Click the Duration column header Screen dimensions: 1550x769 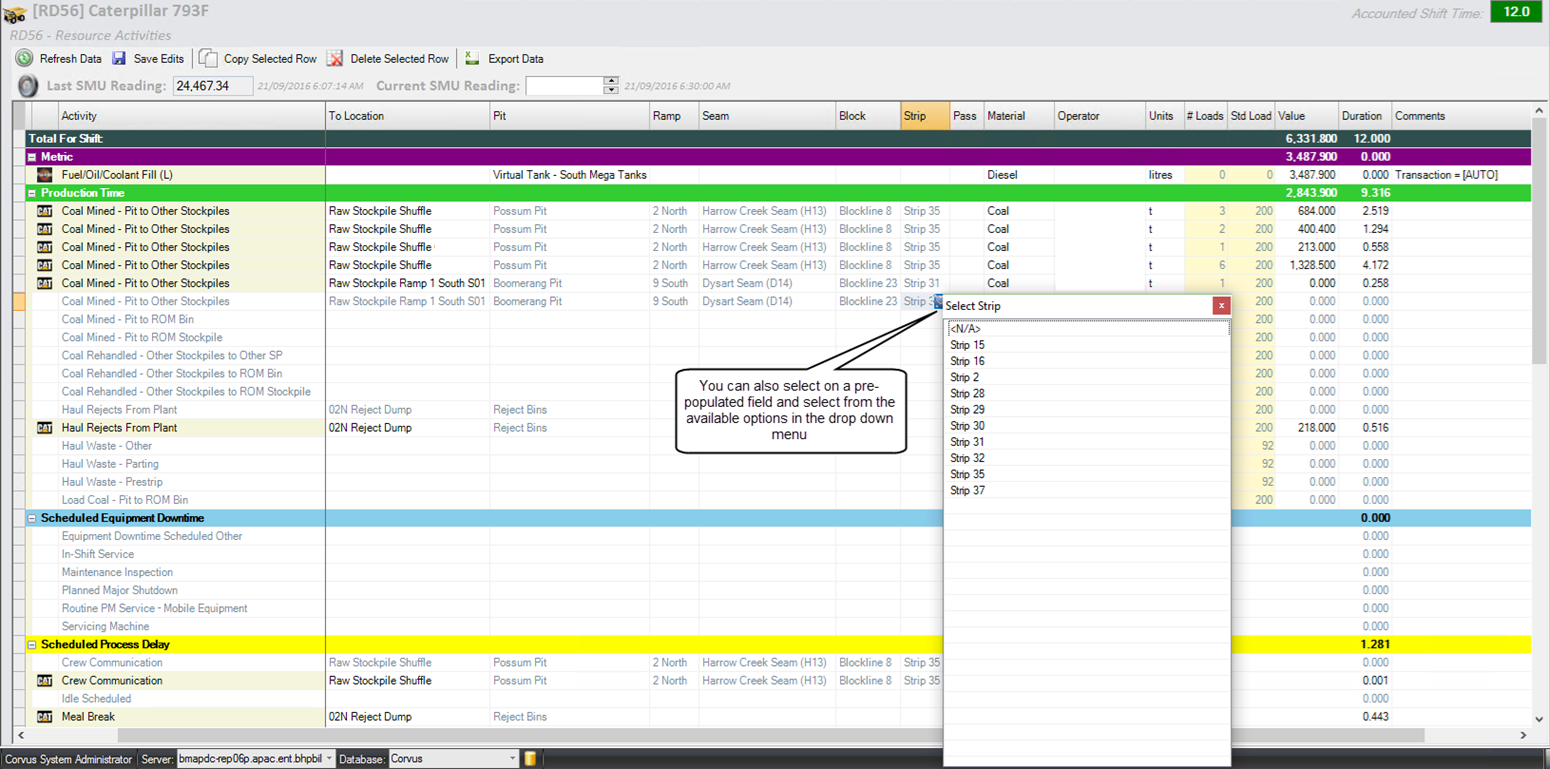tap(1365, 116)
